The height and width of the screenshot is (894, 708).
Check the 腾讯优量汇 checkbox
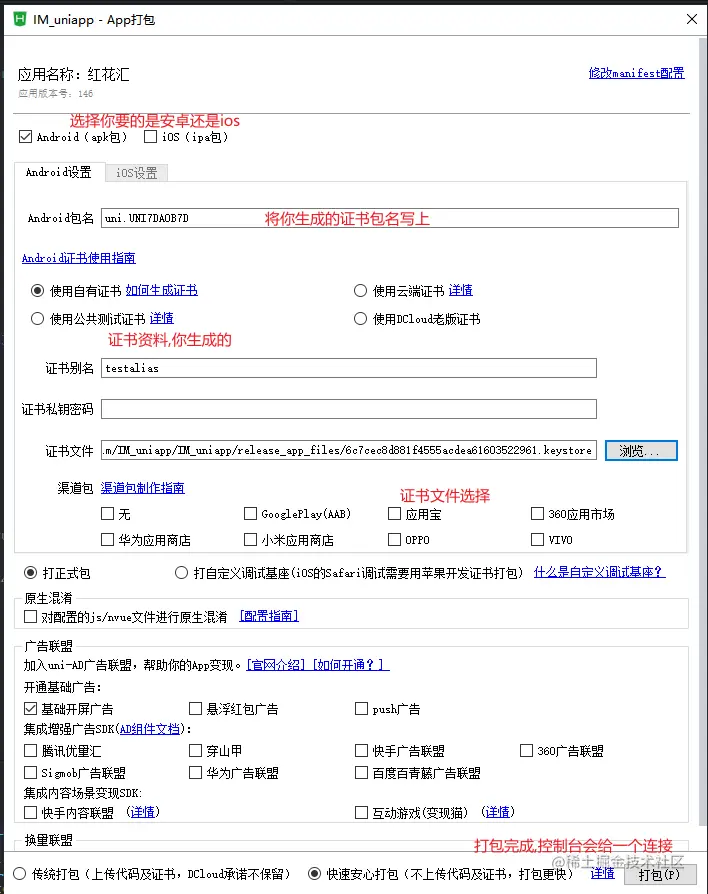pyautogui.click(x=31, y=751)
